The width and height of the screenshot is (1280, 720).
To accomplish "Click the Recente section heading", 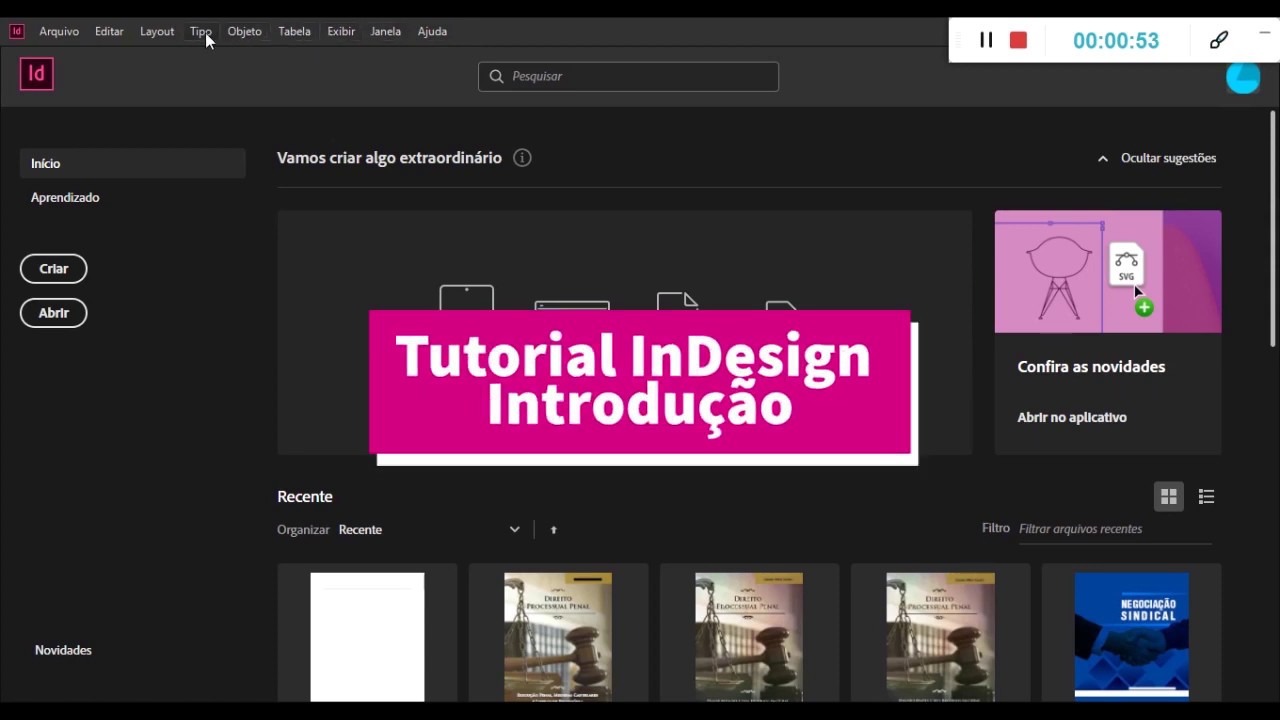I will point(305,497).
